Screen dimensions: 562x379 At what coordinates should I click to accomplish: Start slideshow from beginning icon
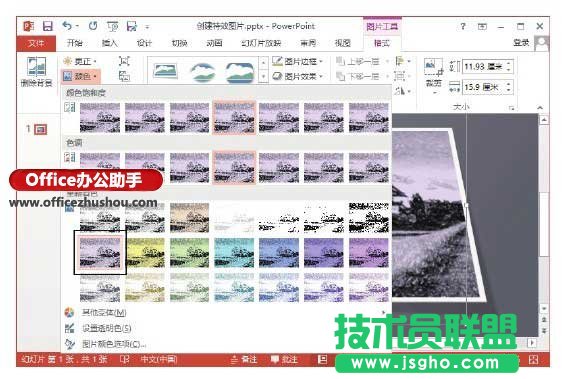click(x=112, y=26)
